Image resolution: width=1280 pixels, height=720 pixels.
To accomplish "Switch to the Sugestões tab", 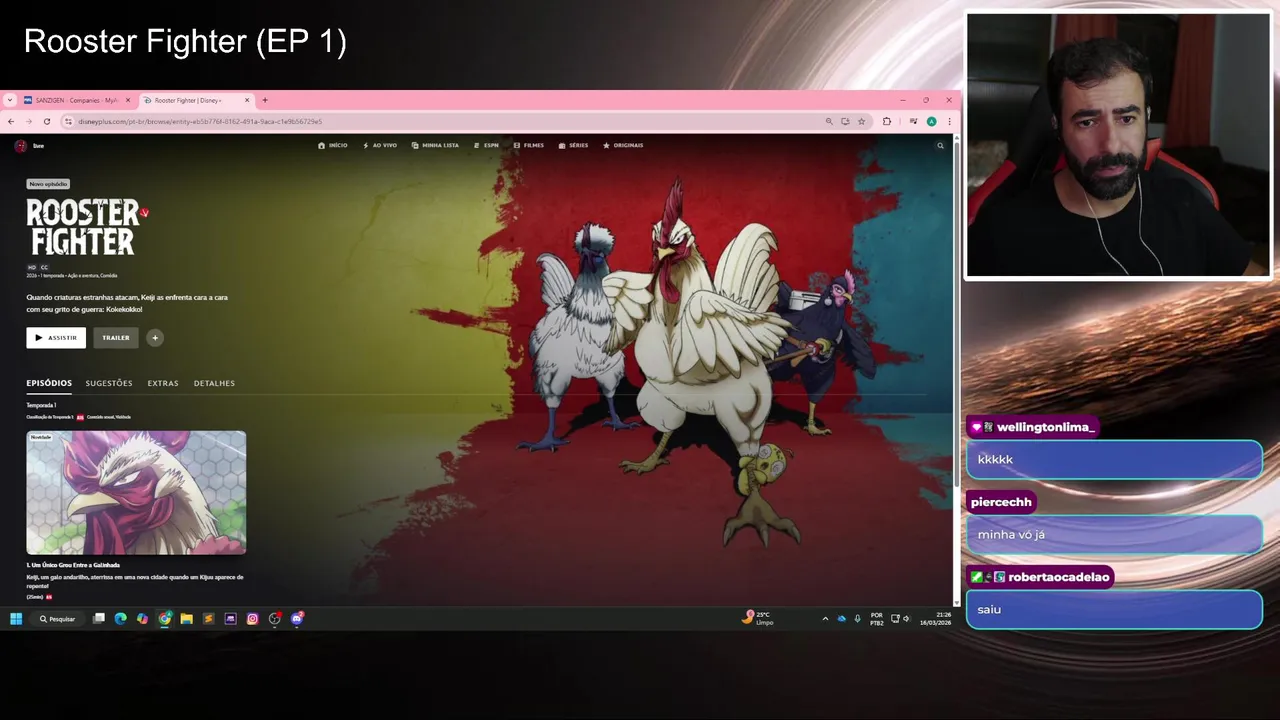I will (109, 383).
